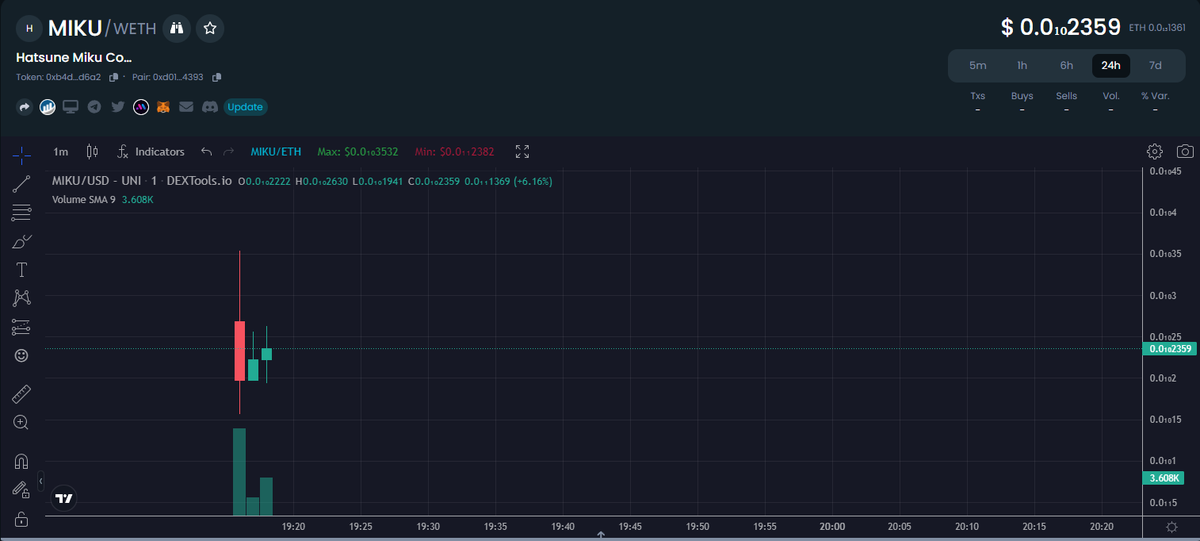Image resolution: width=1200 pixels, height=541 pixels.
Task: Toggle lock all drawing tools
Action: tap(21, 519)
